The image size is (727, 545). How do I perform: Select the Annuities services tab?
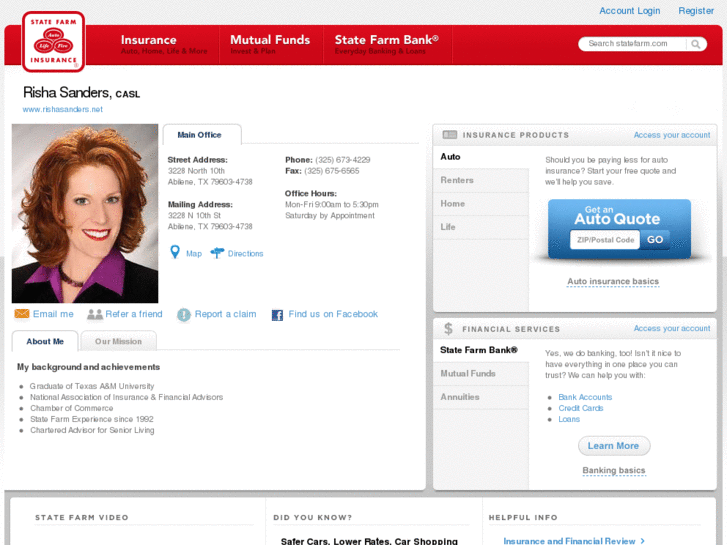point(481,397)
